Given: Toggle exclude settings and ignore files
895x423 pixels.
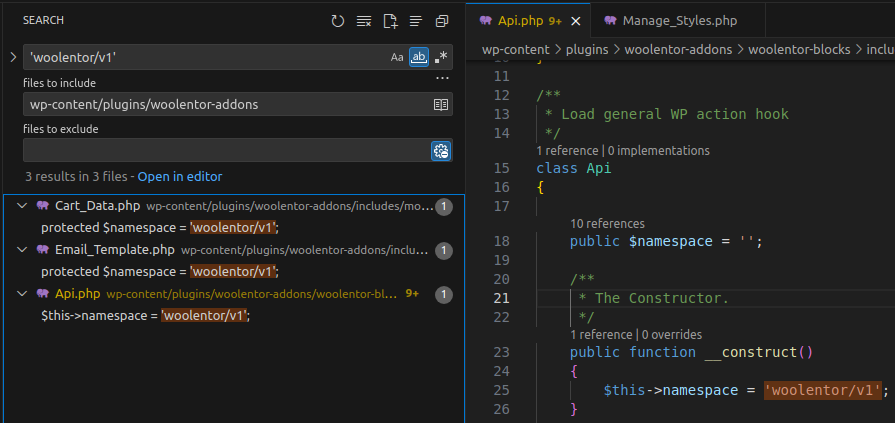Looking at the screenshot, I should [x=440, y=151].
